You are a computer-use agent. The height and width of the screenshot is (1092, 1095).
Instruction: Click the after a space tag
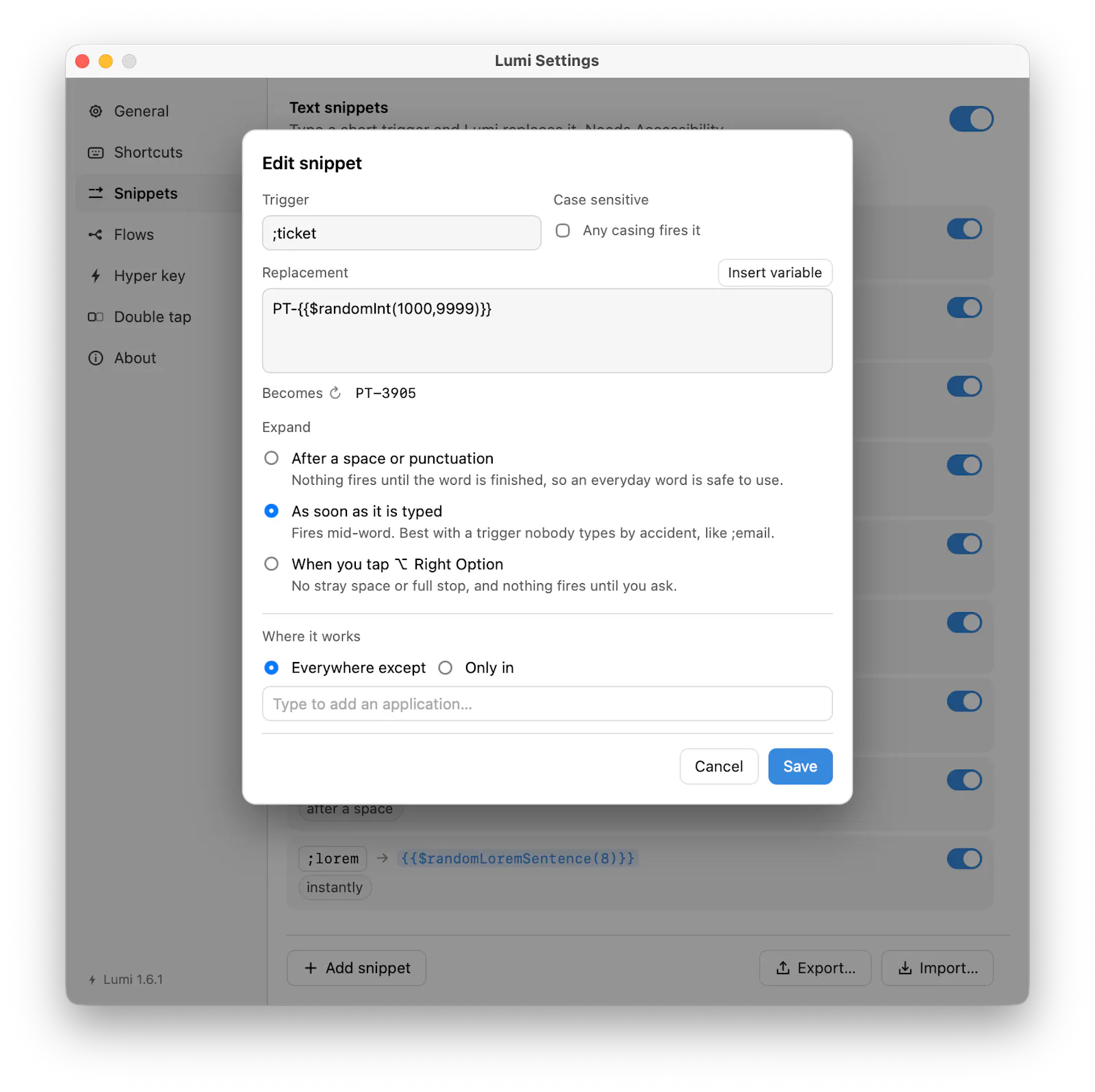[350, 810]
